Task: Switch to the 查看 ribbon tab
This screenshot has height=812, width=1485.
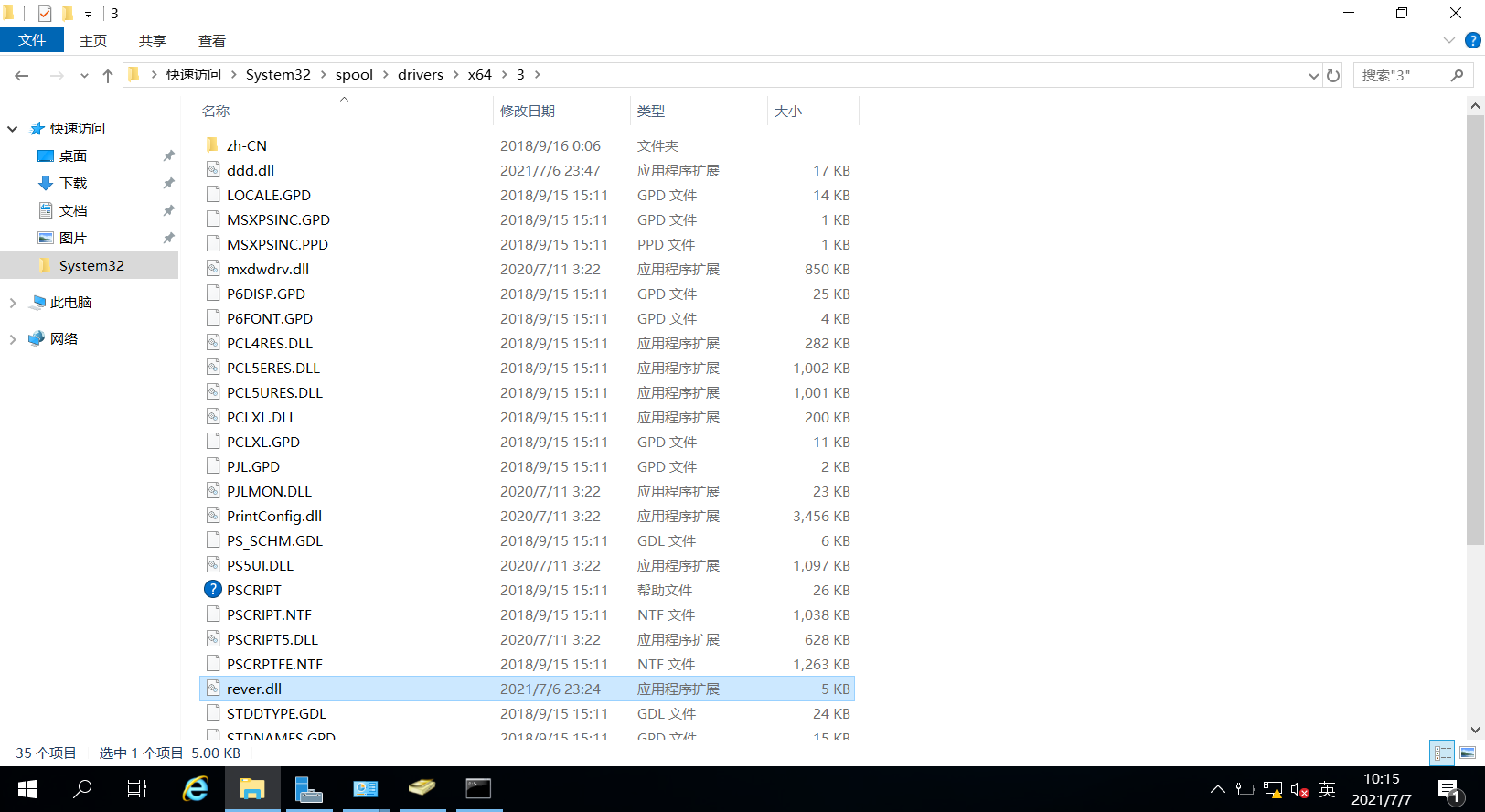Action: coord(212,40)
